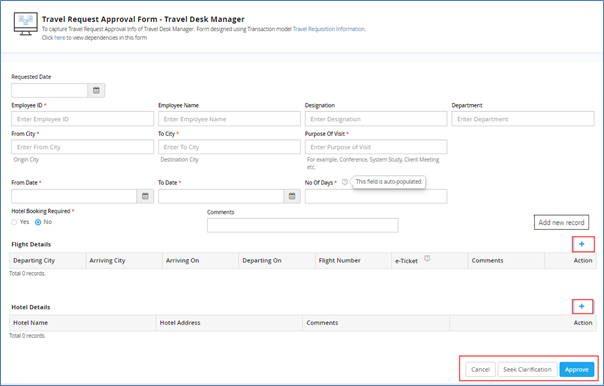604x386 pixels.
Task: Click the Purpose Of Visit input
Action: tap(376, 147)
